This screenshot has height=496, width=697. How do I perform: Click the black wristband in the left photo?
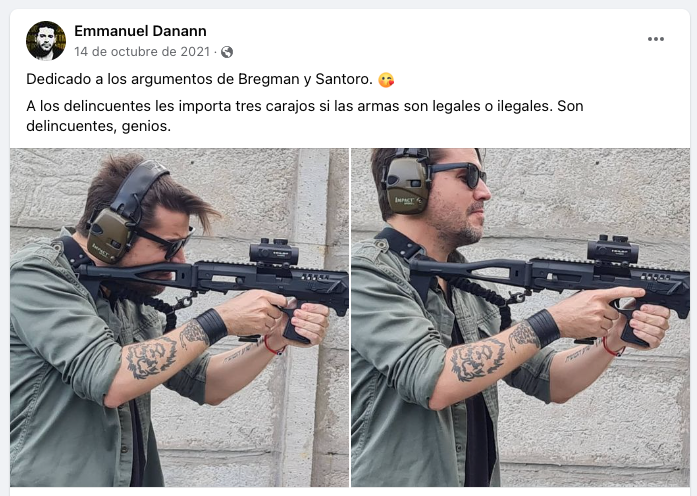212,326
